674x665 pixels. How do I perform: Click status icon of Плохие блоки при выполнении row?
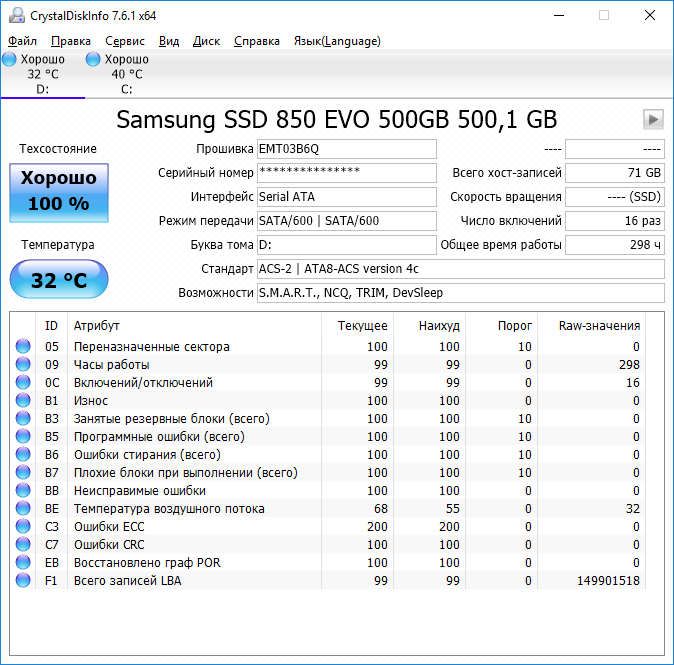click(x=23, y=472)
